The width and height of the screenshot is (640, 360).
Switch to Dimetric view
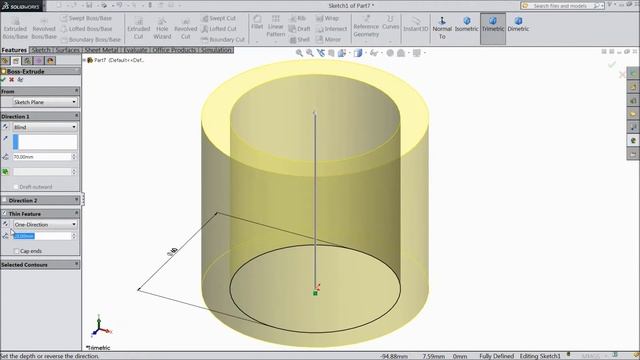point(518,24)
